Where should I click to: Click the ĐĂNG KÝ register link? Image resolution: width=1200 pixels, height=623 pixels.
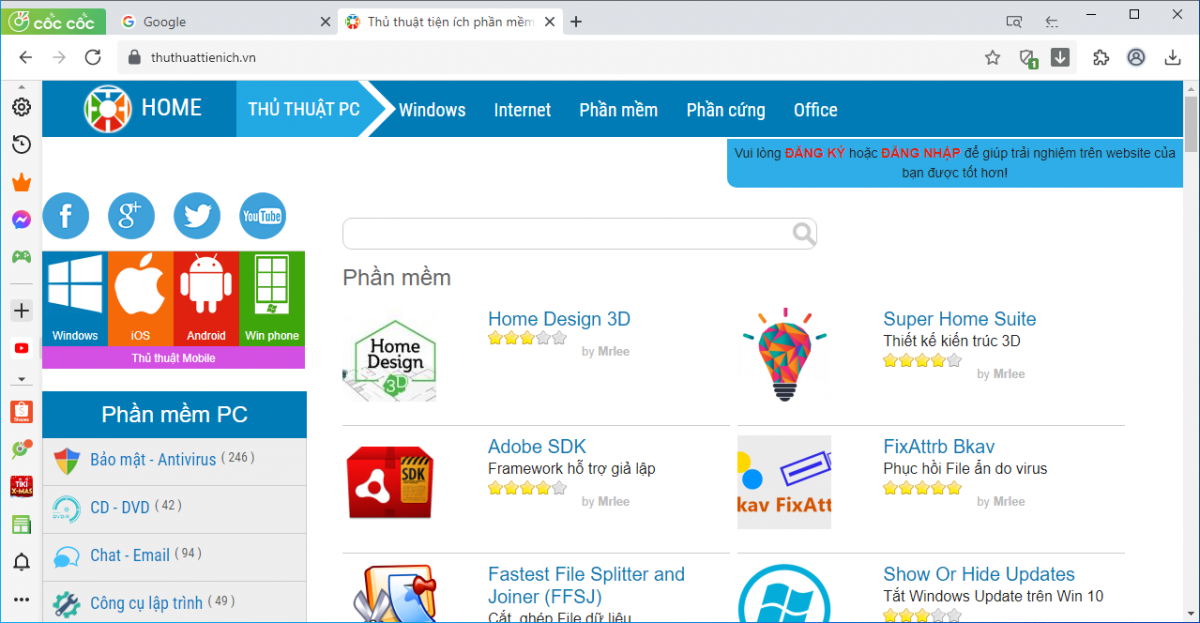(815, 153)
